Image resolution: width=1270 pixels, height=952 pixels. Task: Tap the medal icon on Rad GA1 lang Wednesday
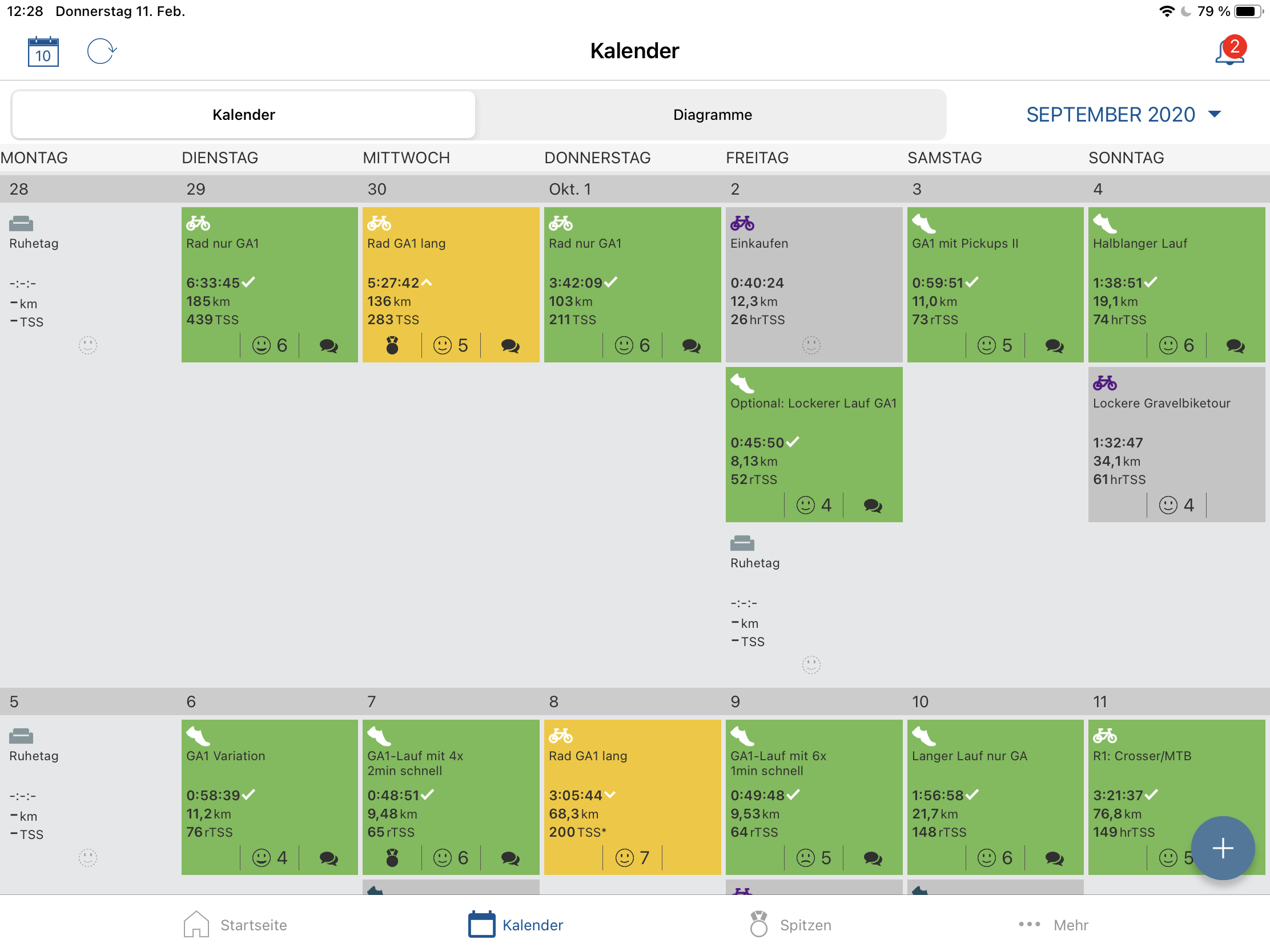(392, 345)
